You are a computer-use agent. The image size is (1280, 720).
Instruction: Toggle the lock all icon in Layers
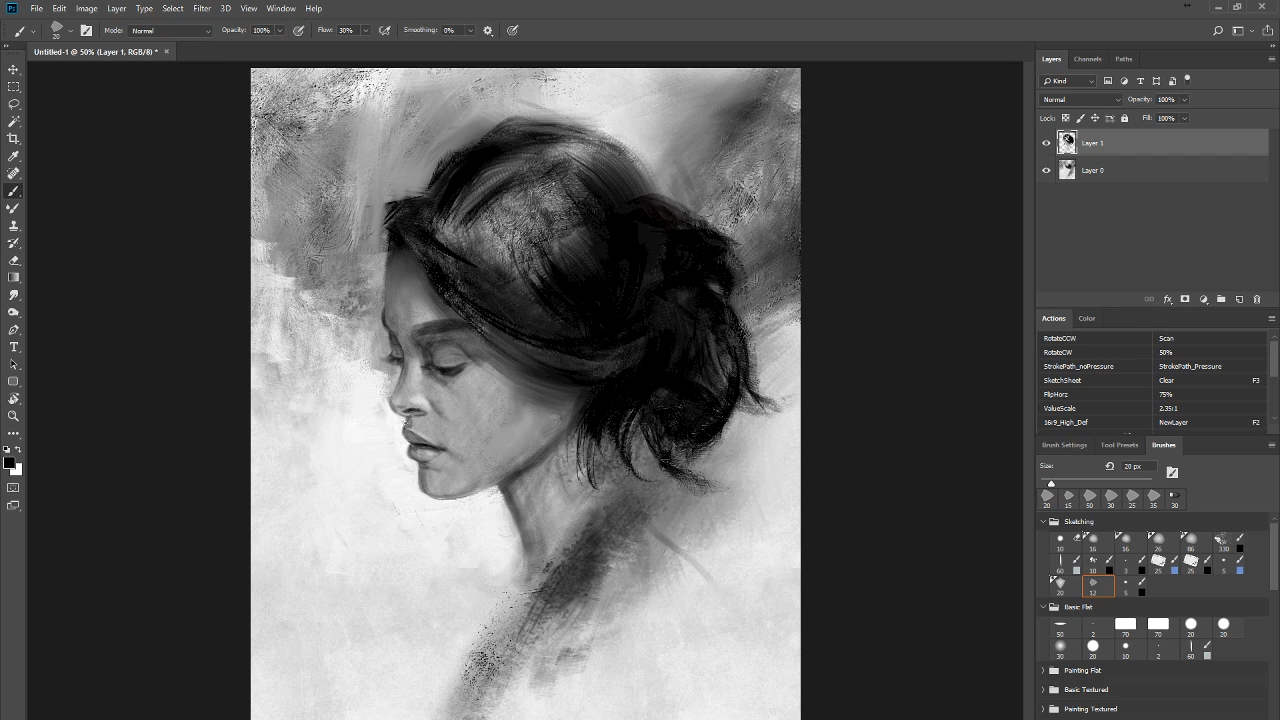(x=1124, y=118)
